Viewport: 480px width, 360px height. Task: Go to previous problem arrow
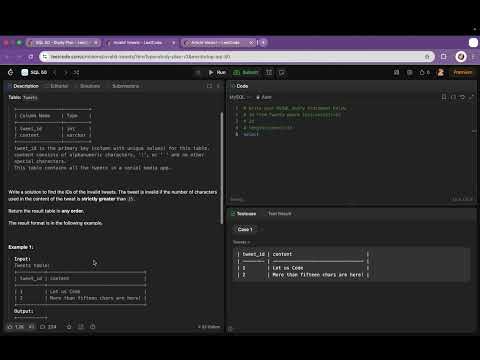[x=55, y=72]
